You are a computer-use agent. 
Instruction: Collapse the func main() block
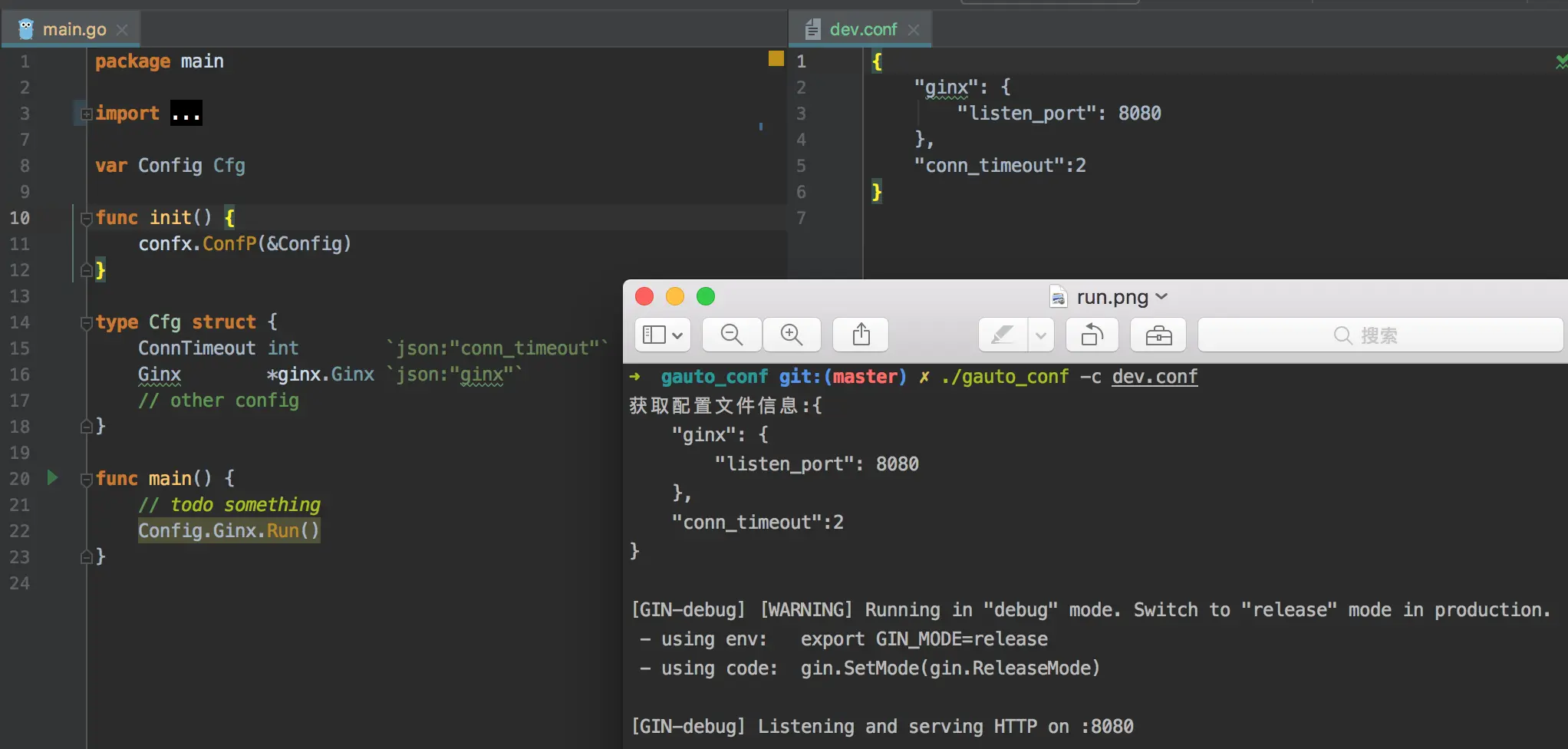tap(87, 480)
